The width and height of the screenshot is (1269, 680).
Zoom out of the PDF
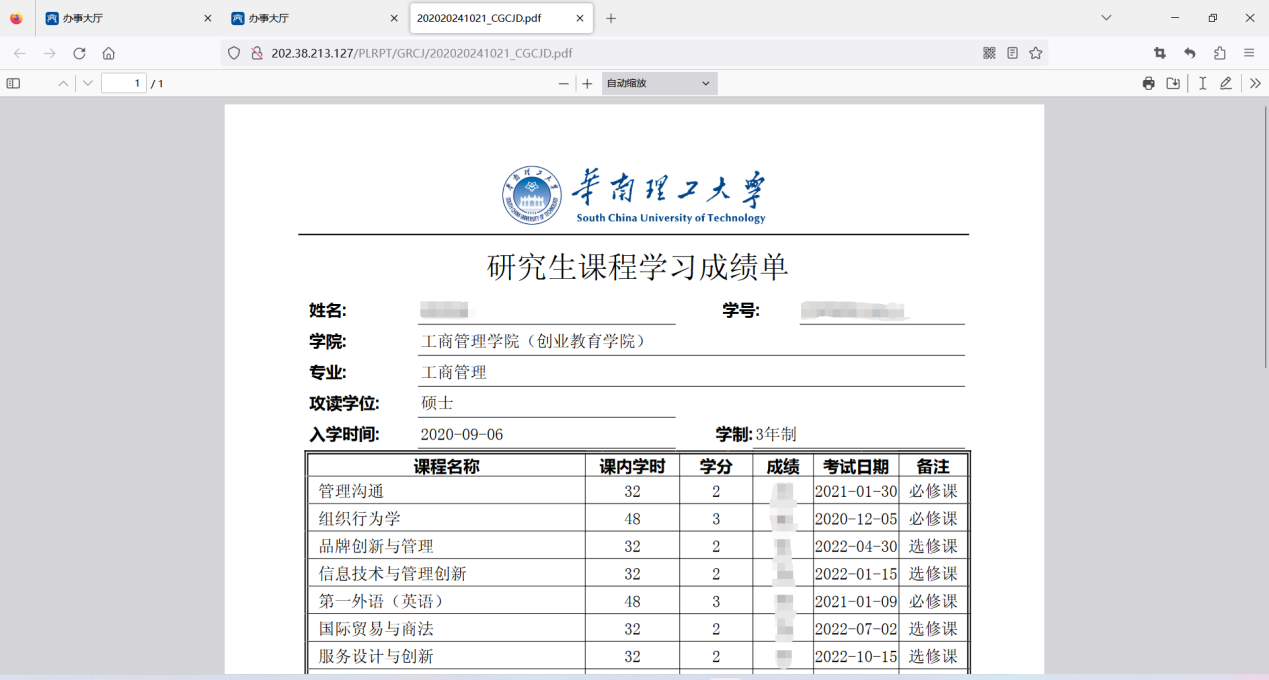coord(564,84)
